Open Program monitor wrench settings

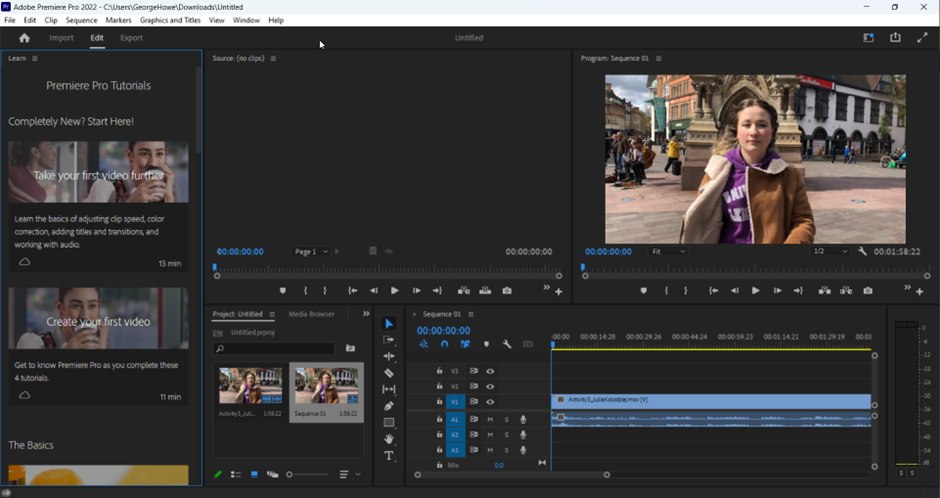click(x=862, y=251)
